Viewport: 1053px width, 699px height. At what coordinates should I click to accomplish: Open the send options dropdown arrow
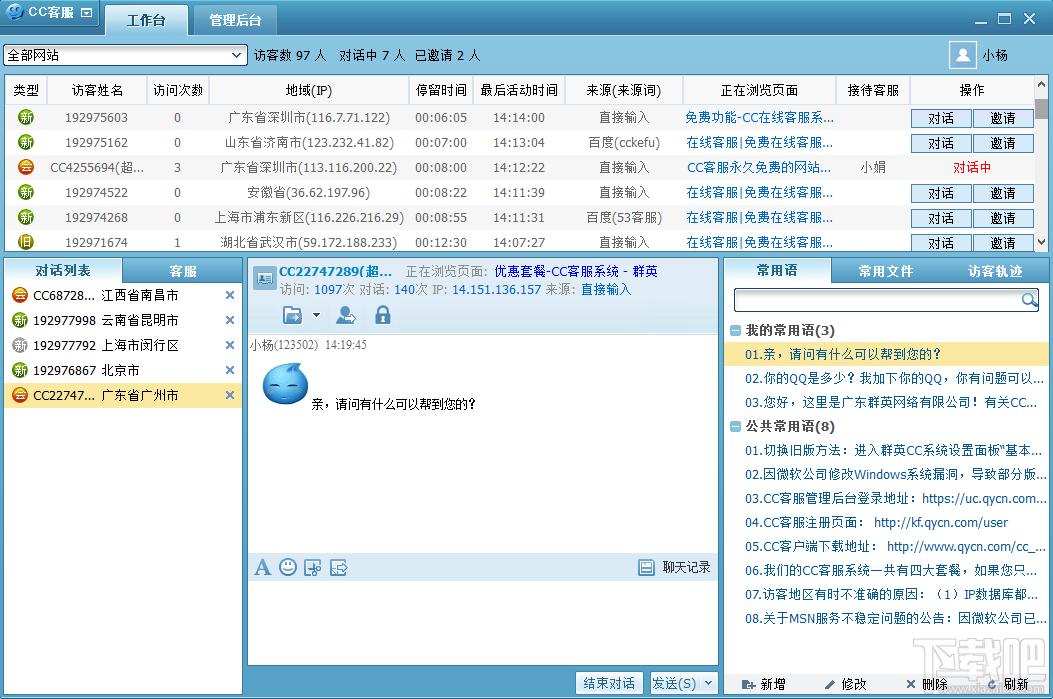pos(708,683)
